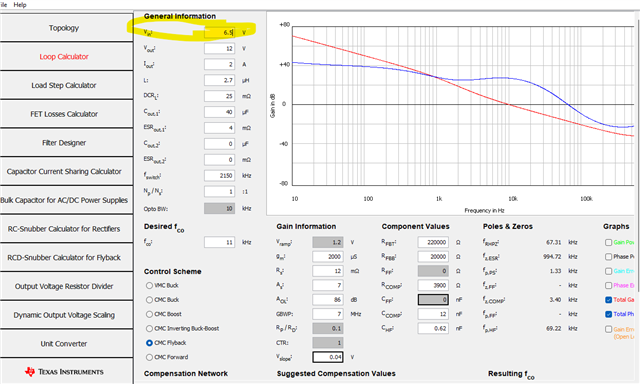The height and width of the screenshot is (384, 640).
Task: Toggle the orange Gain Error Open Loop checkbox
Action: click(609, 329)
